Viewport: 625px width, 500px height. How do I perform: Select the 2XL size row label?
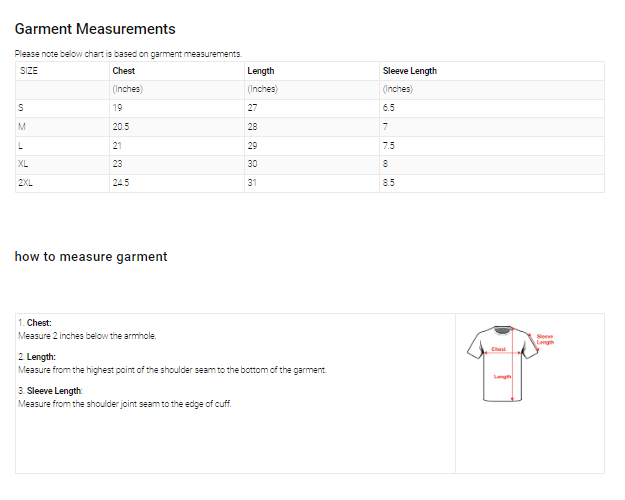[x=26, y=183]
